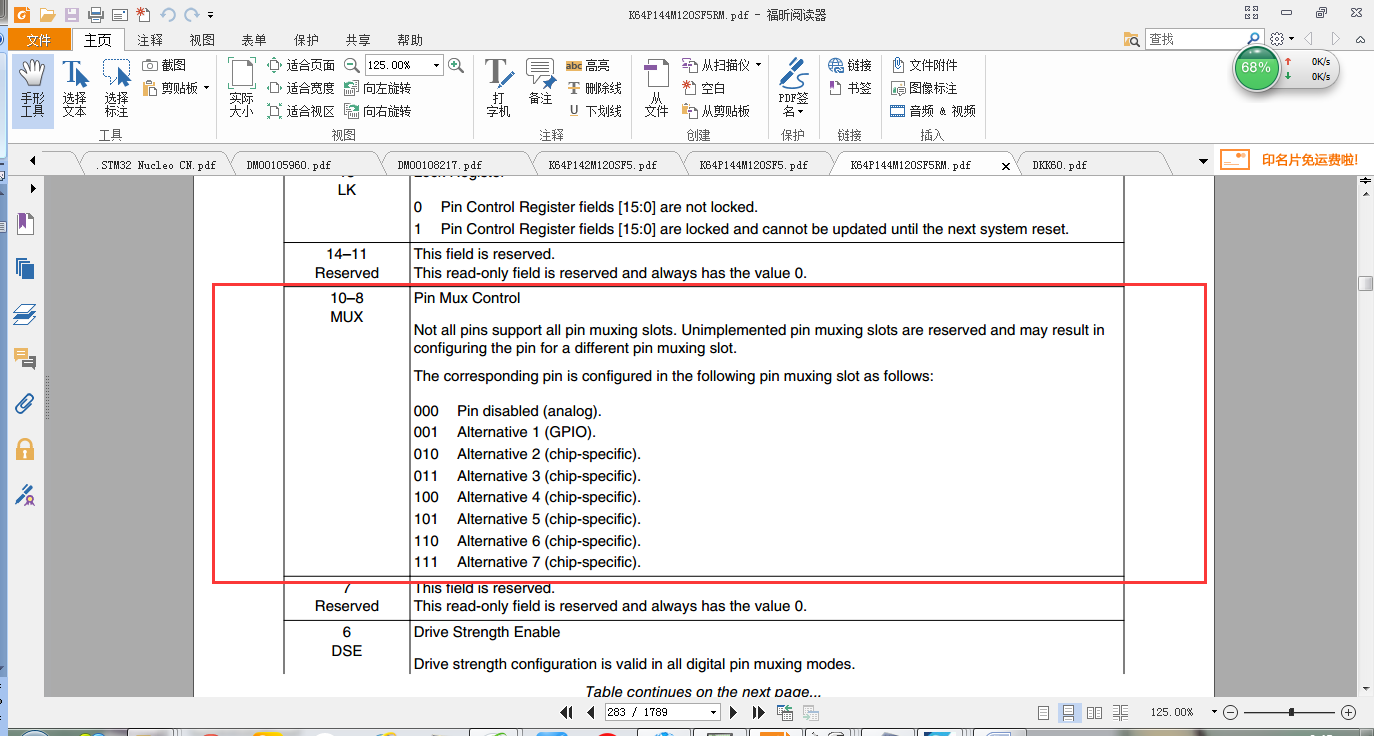Activate the Select Text tool (选择文本)

(x=74, y=88)
